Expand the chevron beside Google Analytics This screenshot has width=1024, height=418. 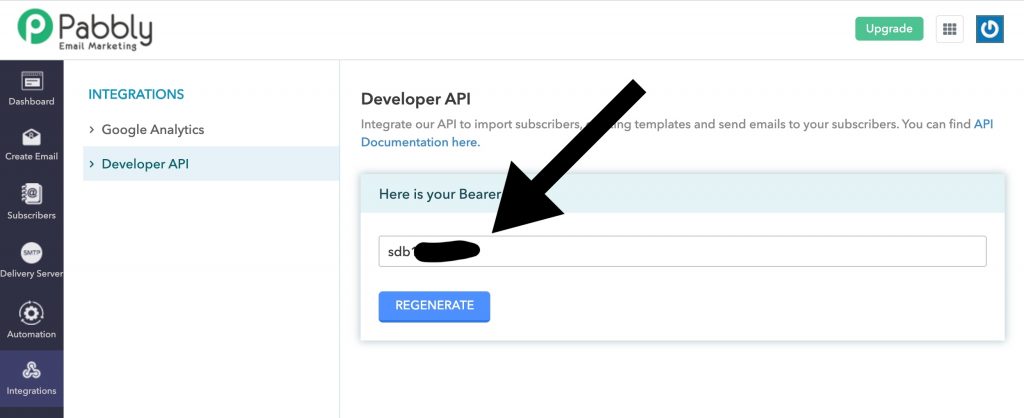92,130
